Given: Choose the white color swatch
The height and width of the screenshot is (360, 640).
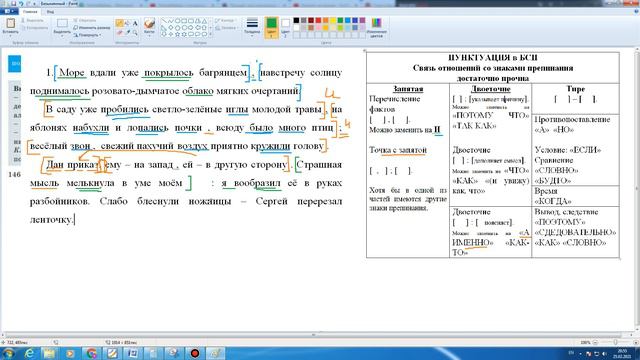Looking at the screenshot, I should coord(297,27).
